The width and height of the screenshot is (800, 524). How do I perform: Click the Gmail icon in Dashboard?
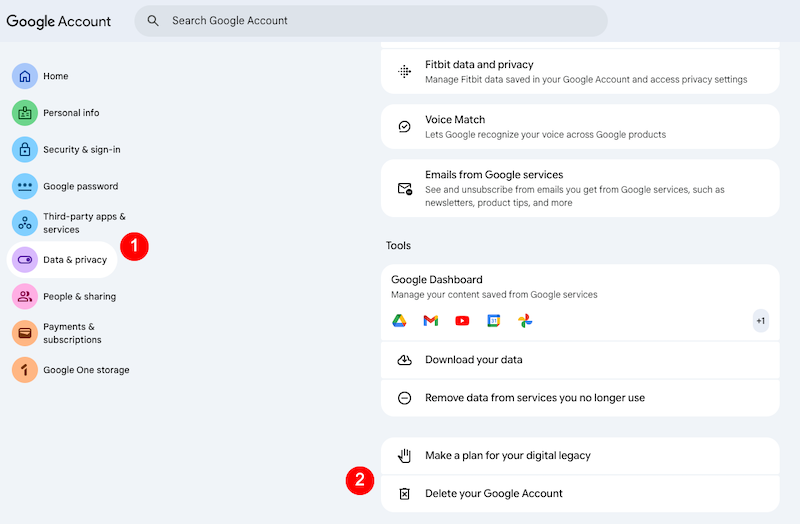431,321
